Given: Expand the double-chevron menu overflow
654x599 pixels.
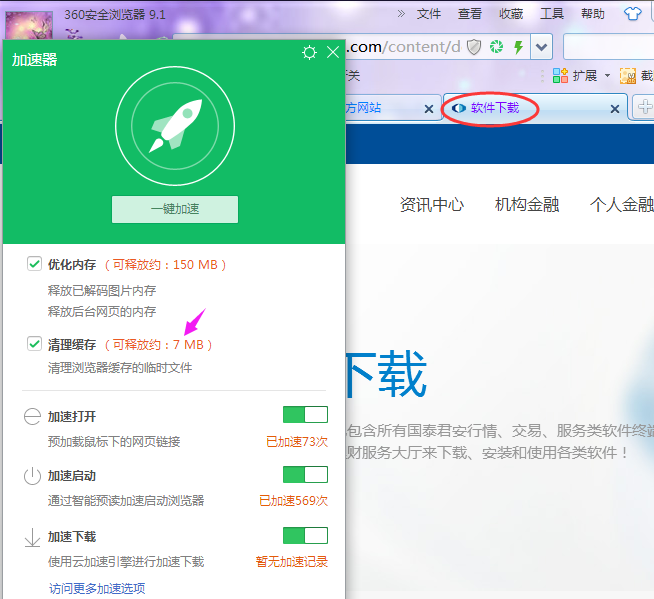Looking at the screenshot, I should (401, 14).
